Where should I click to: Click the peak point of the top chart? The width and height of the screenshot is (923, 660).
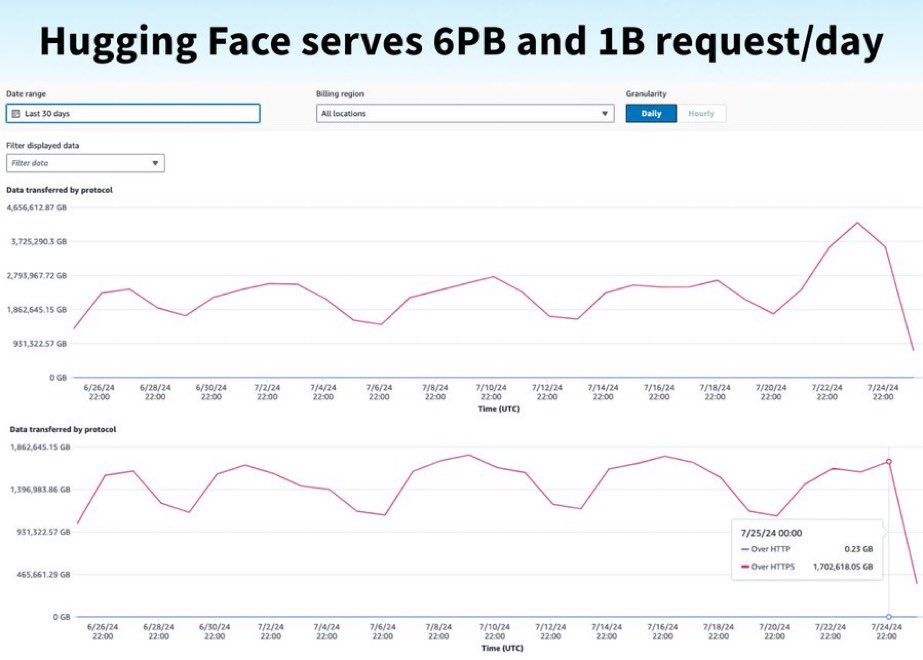coord(857,223)
